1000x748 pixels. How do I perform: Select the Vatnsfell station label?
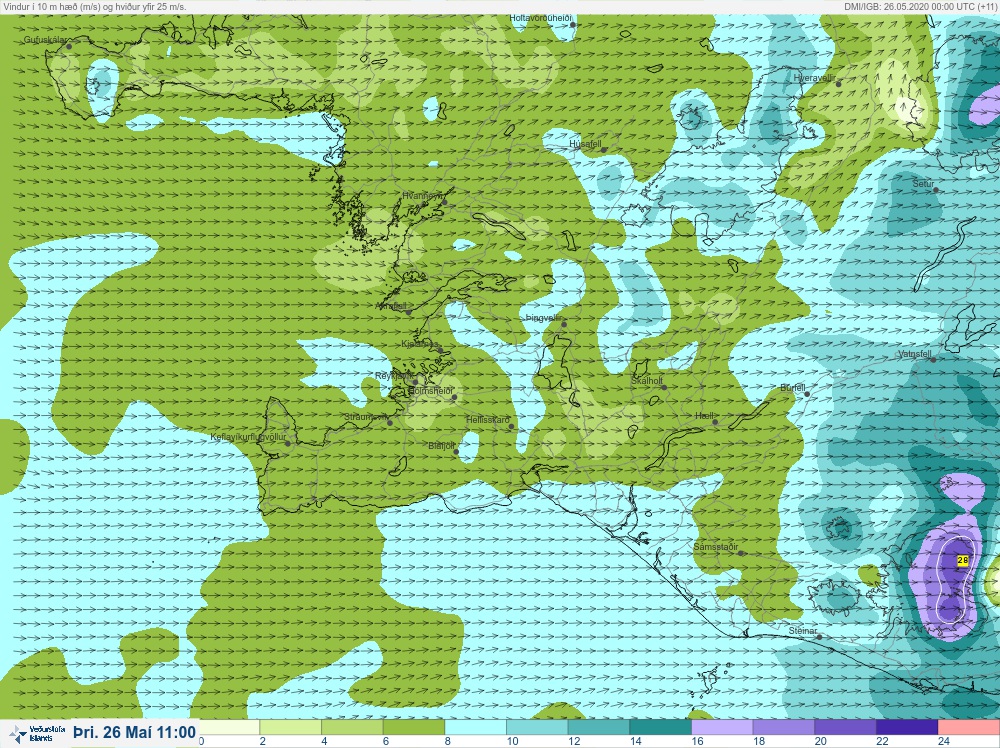[x=915, y=354]
